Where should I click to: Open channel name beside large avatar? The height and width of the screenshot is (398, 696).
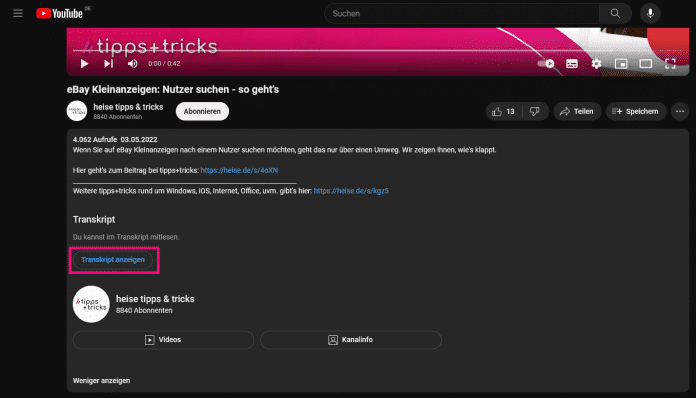click(155, 299)
